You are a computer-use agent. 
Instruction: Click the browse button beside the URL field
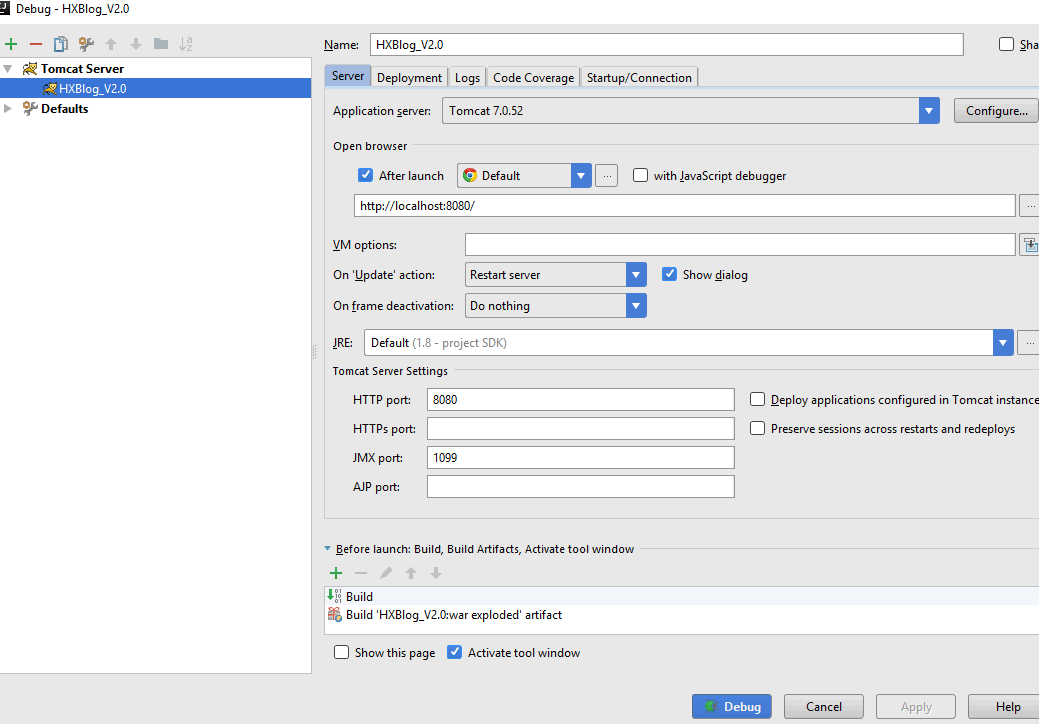point(1030,206)
